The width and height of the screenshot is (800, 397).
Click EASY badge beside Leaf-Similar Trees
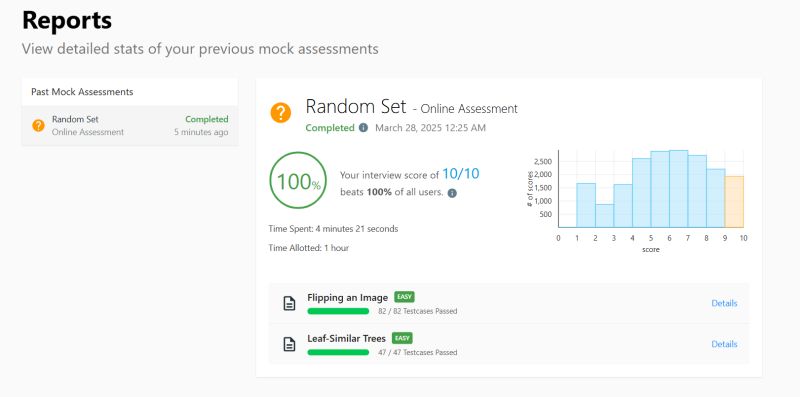pos(402,338)
